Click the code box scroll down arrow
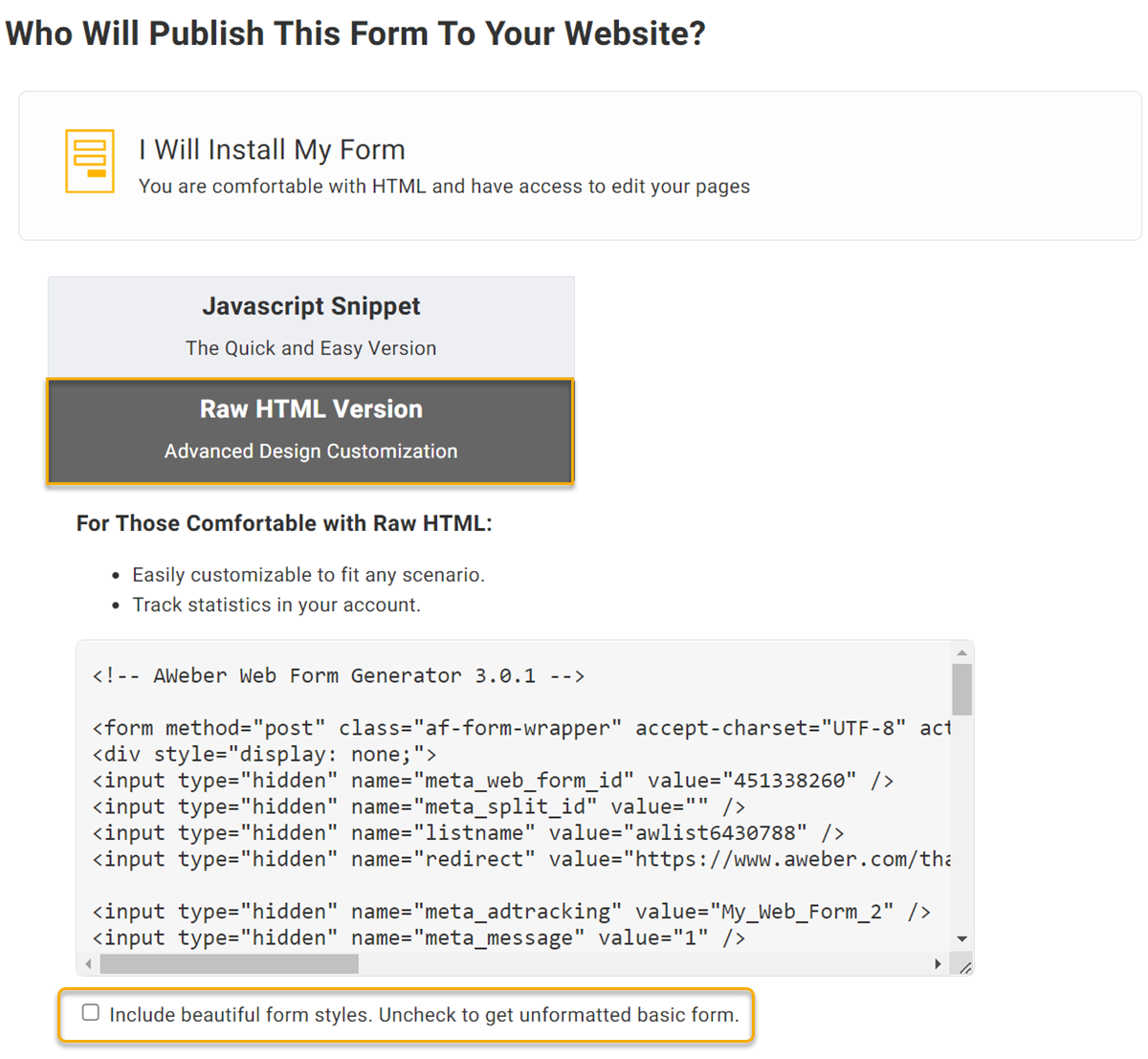Viewport: 1148px width, 1059px height. (x=961, y=939)
